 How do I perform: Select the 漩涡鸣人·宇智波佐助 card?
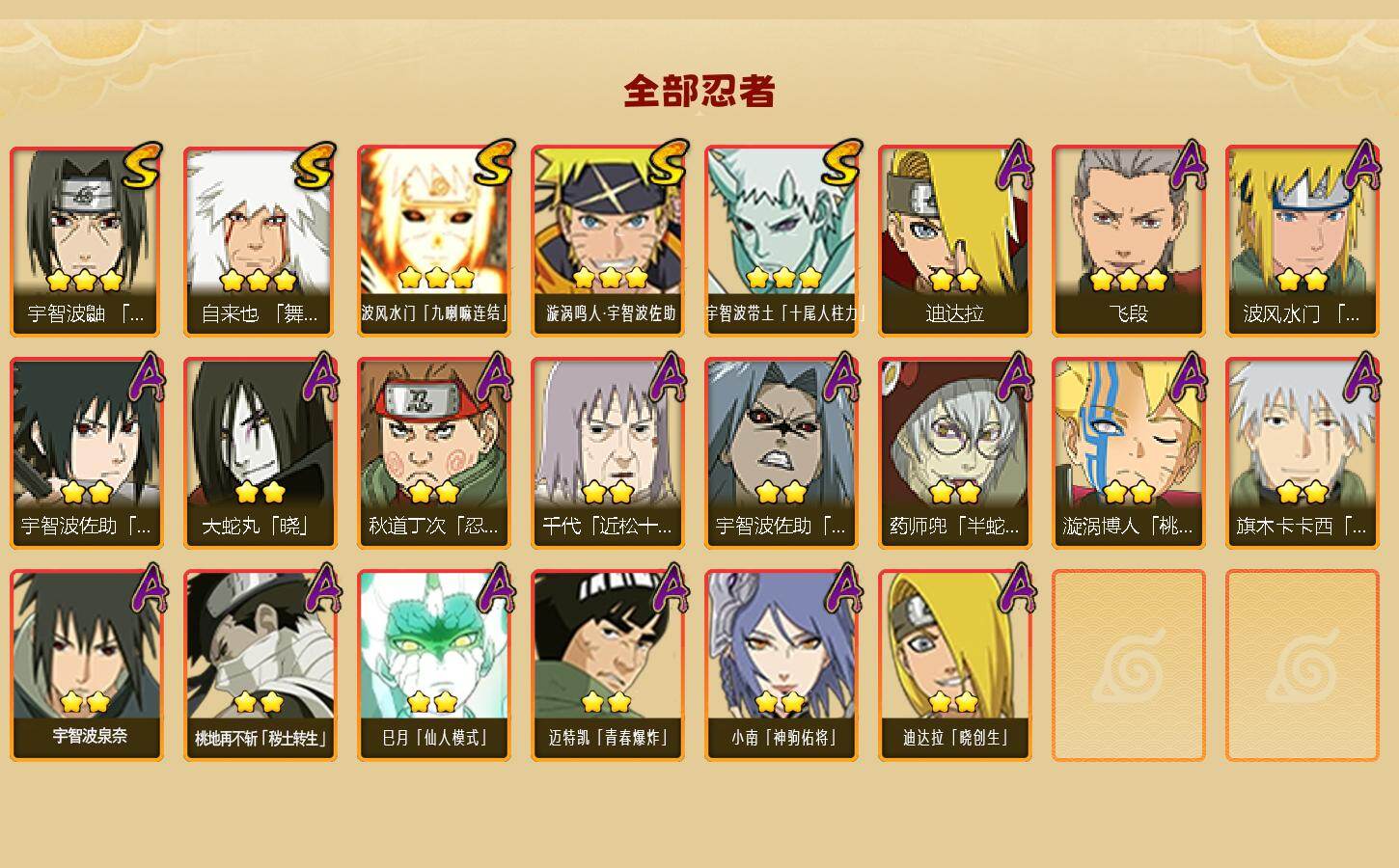607,241
